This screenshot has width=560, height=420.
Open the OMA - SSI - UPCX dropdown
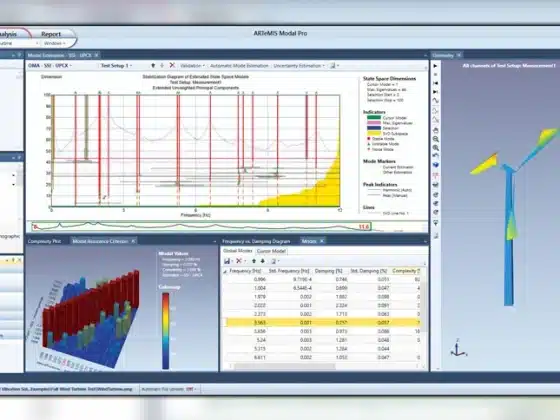50,66
